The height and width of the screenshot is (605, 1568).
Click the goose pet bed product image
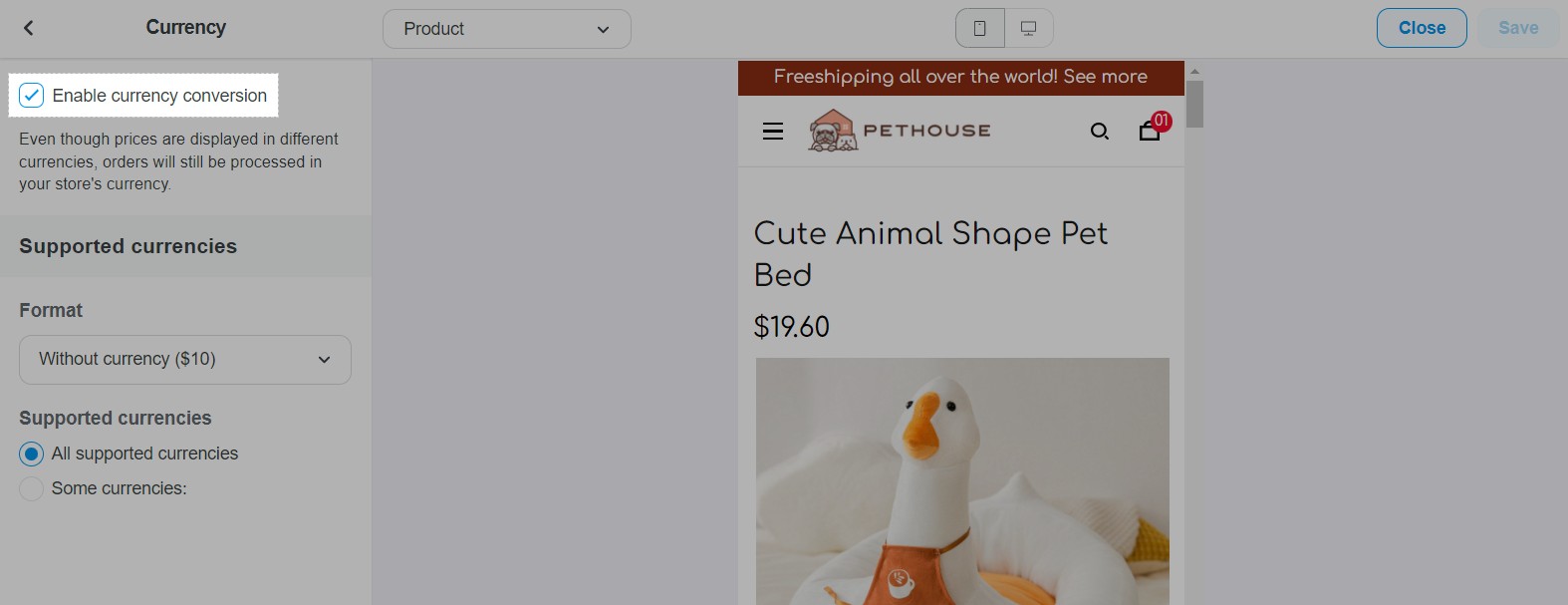click(962, 480)
